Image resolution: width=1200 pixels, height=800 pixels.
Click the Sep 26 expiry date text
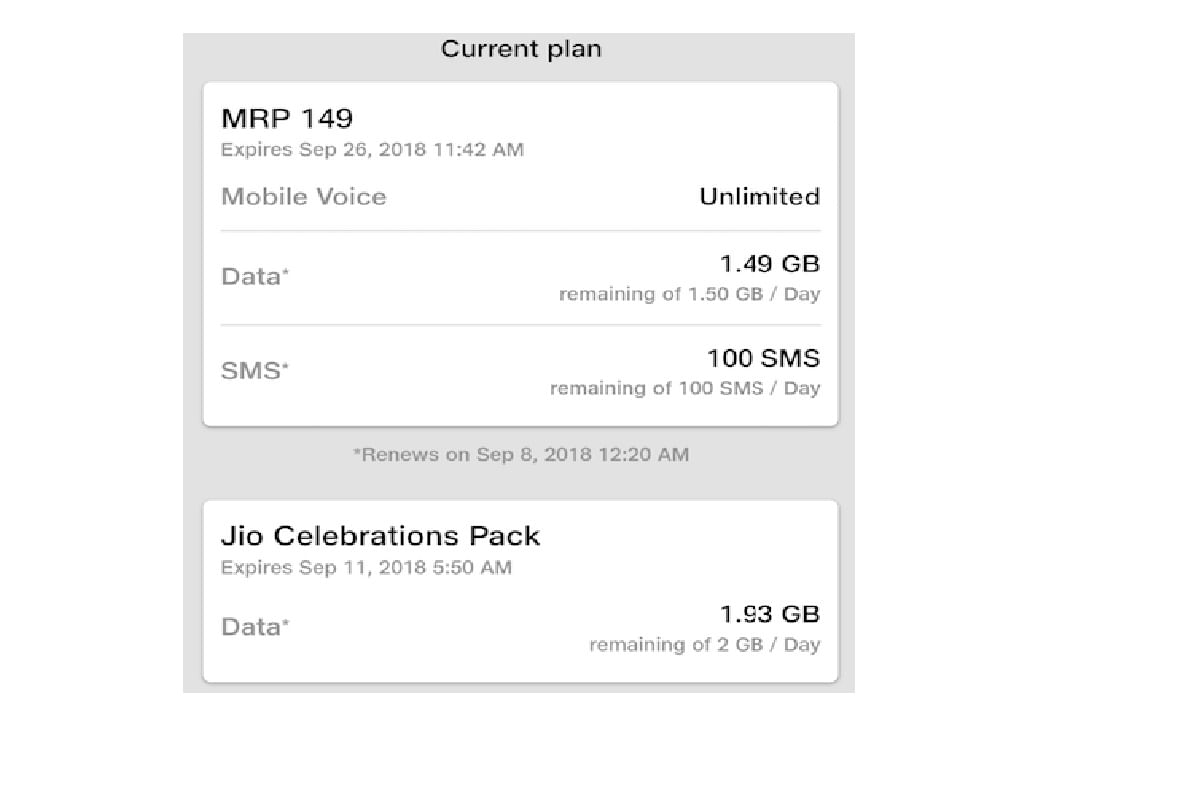[372, 149]
